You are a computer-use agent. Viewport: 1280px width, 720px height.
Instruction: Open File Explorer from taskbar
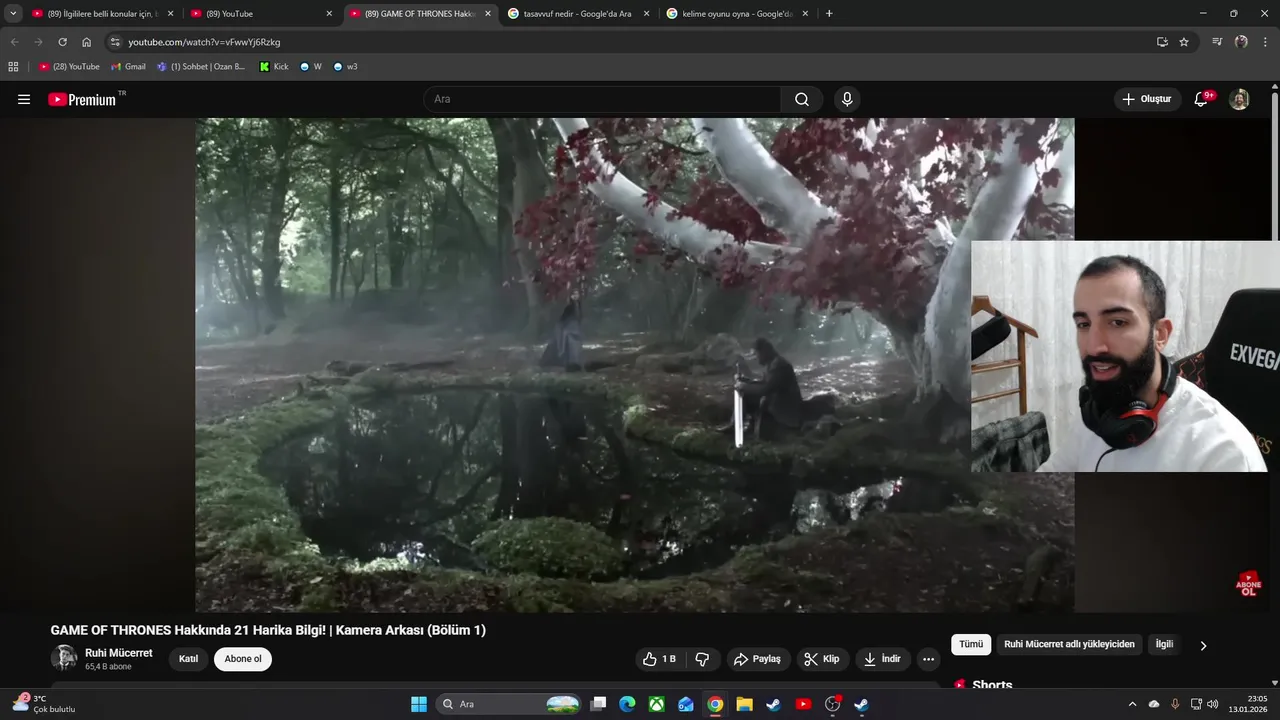coord(744,704)
